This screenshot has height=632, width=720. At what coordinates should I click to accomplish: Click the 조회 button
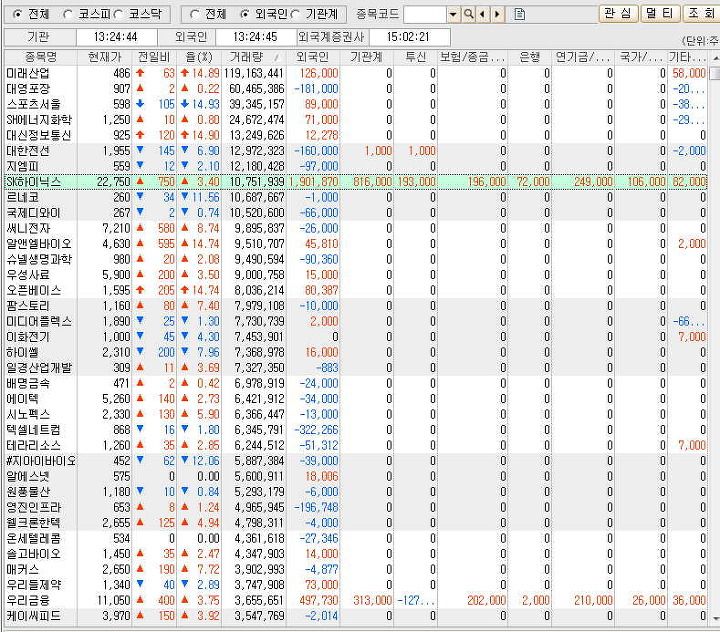(701, 13)
